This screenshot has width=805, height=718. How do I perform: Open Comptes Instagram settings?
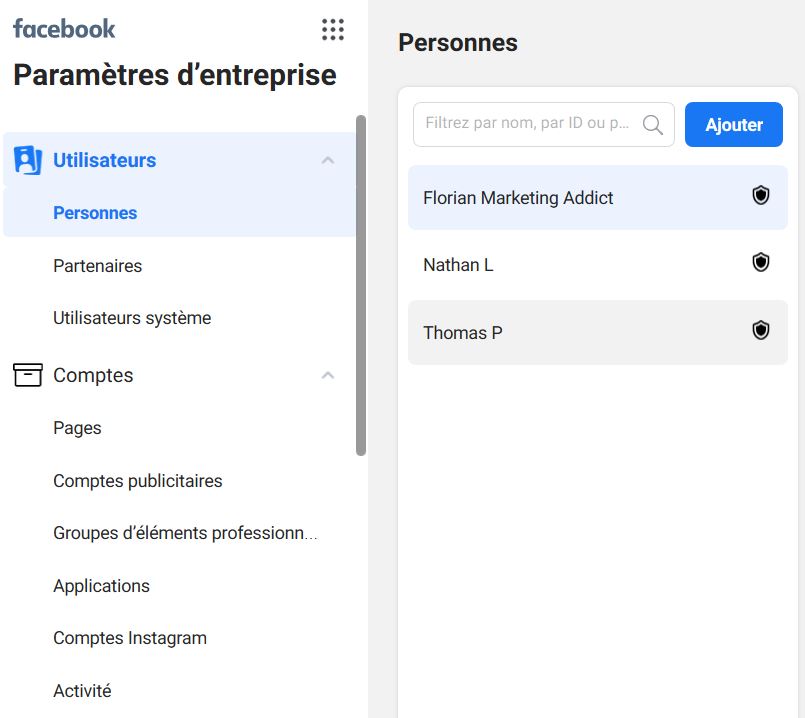(x=130, y=638)
